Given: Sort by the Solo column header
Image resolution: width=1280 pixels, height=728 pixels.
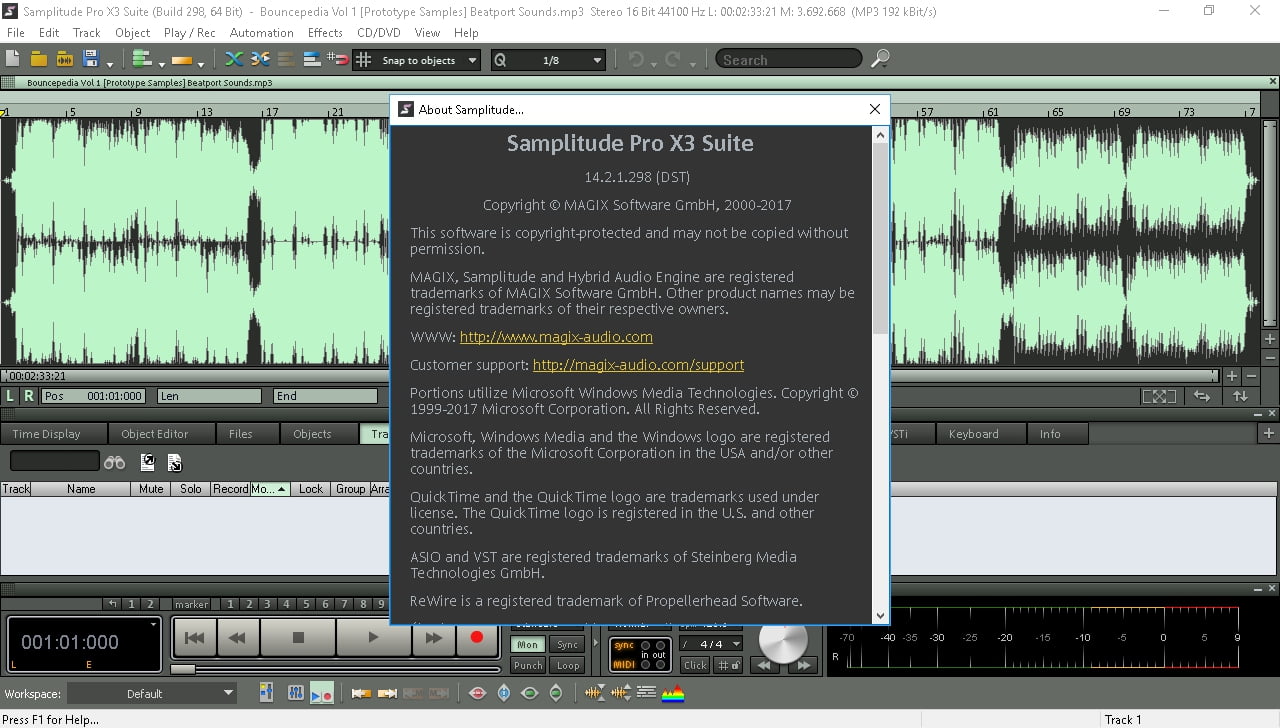Looking at the screenshot, I should pyautogui.click(x=191, y=489).
